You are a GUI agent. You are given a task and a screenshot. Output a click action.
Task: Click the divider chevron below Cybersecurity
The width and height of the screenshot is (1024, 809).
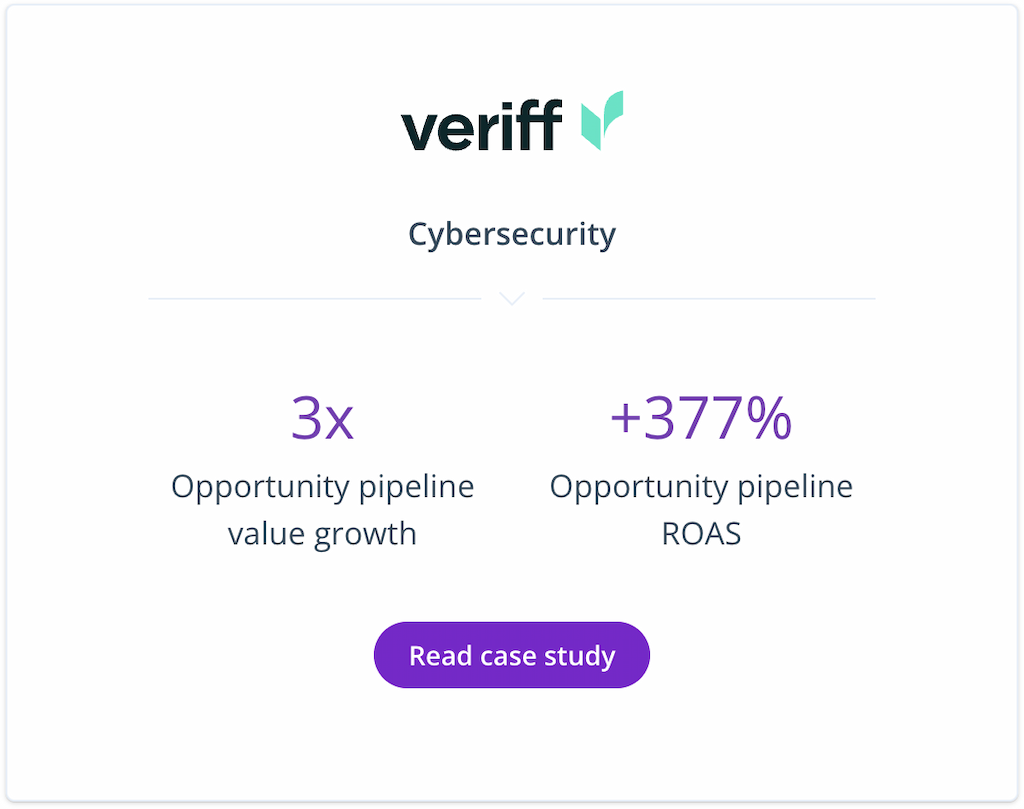pos(512,298)
